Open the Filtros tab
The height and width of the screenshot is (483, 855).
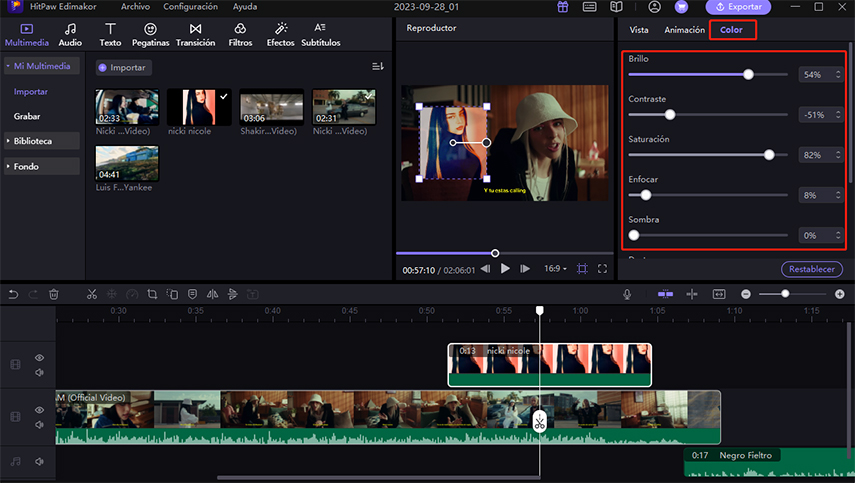[x=240, y=35]
